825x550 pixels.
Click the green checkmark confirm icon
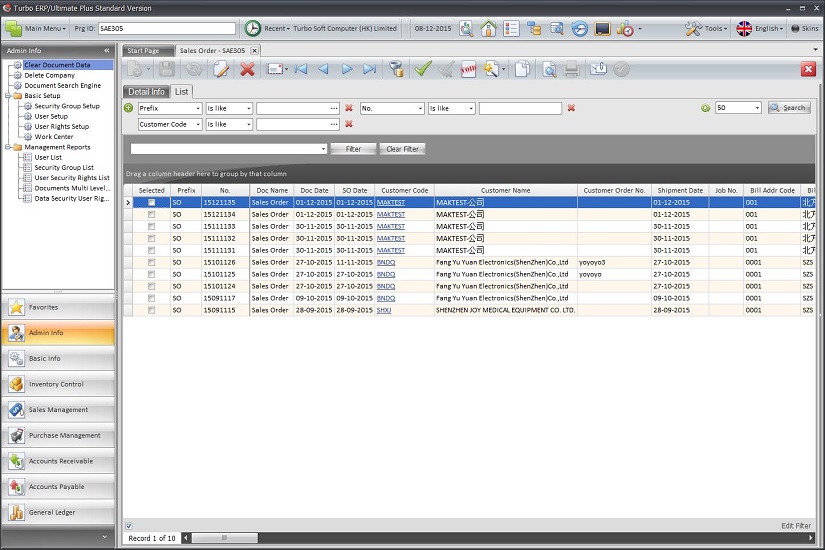click(x=422, y=69)
